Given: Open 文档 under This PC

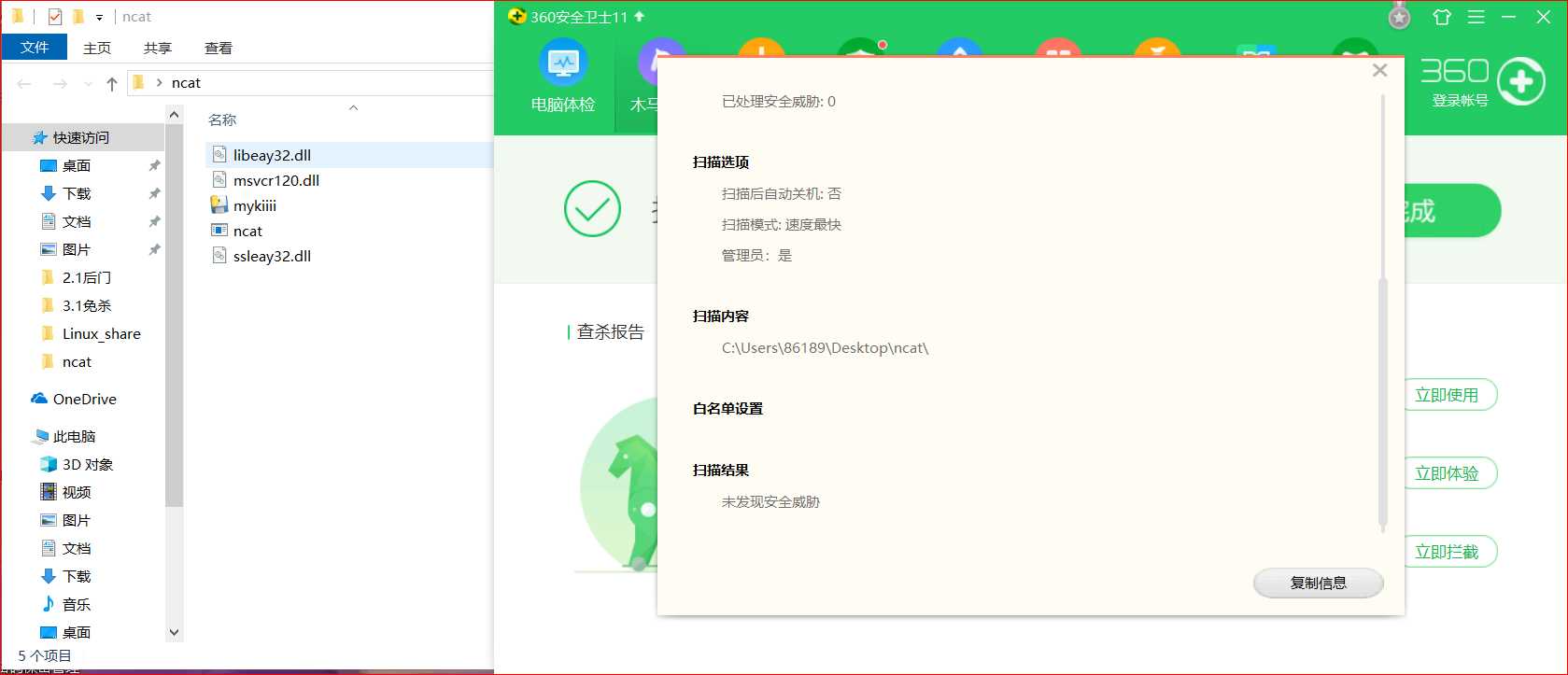Looking at the screenshot, I should [x=77, y=548].
